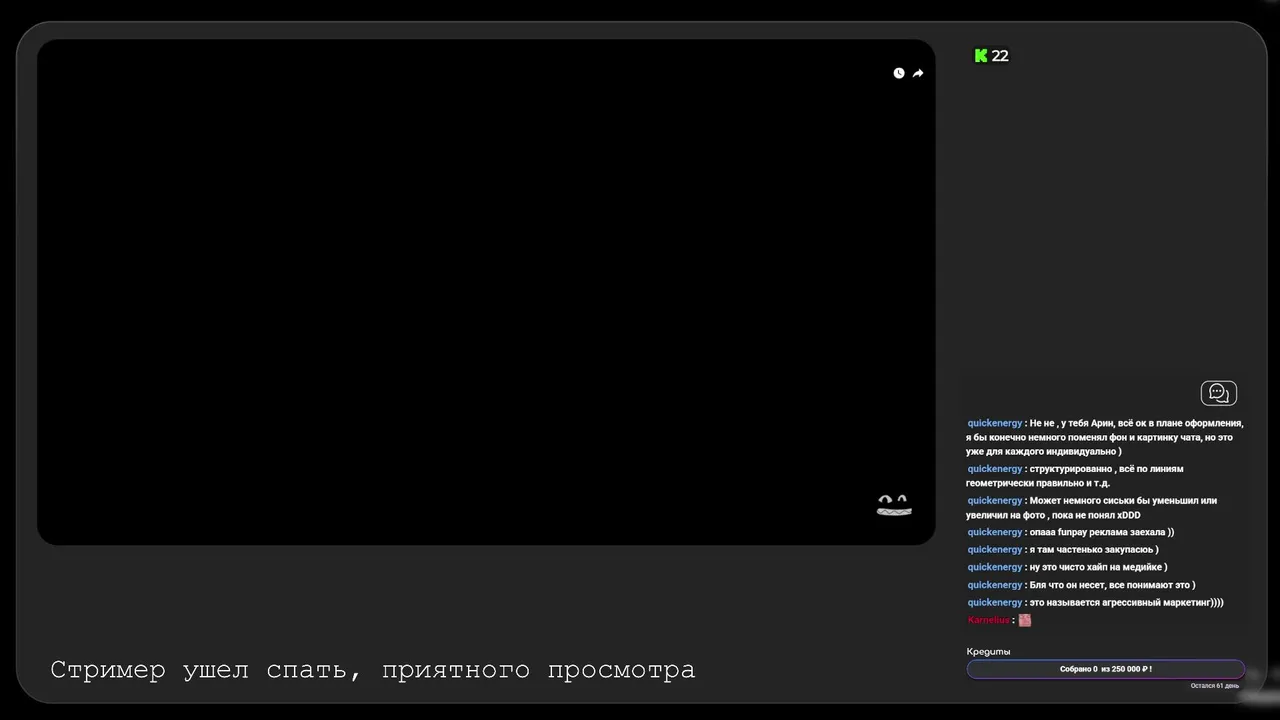The width and height of the screenshot is (1280, 720).
Task: Click the smiling face watermark icon
Action: [x=894, y=505]
